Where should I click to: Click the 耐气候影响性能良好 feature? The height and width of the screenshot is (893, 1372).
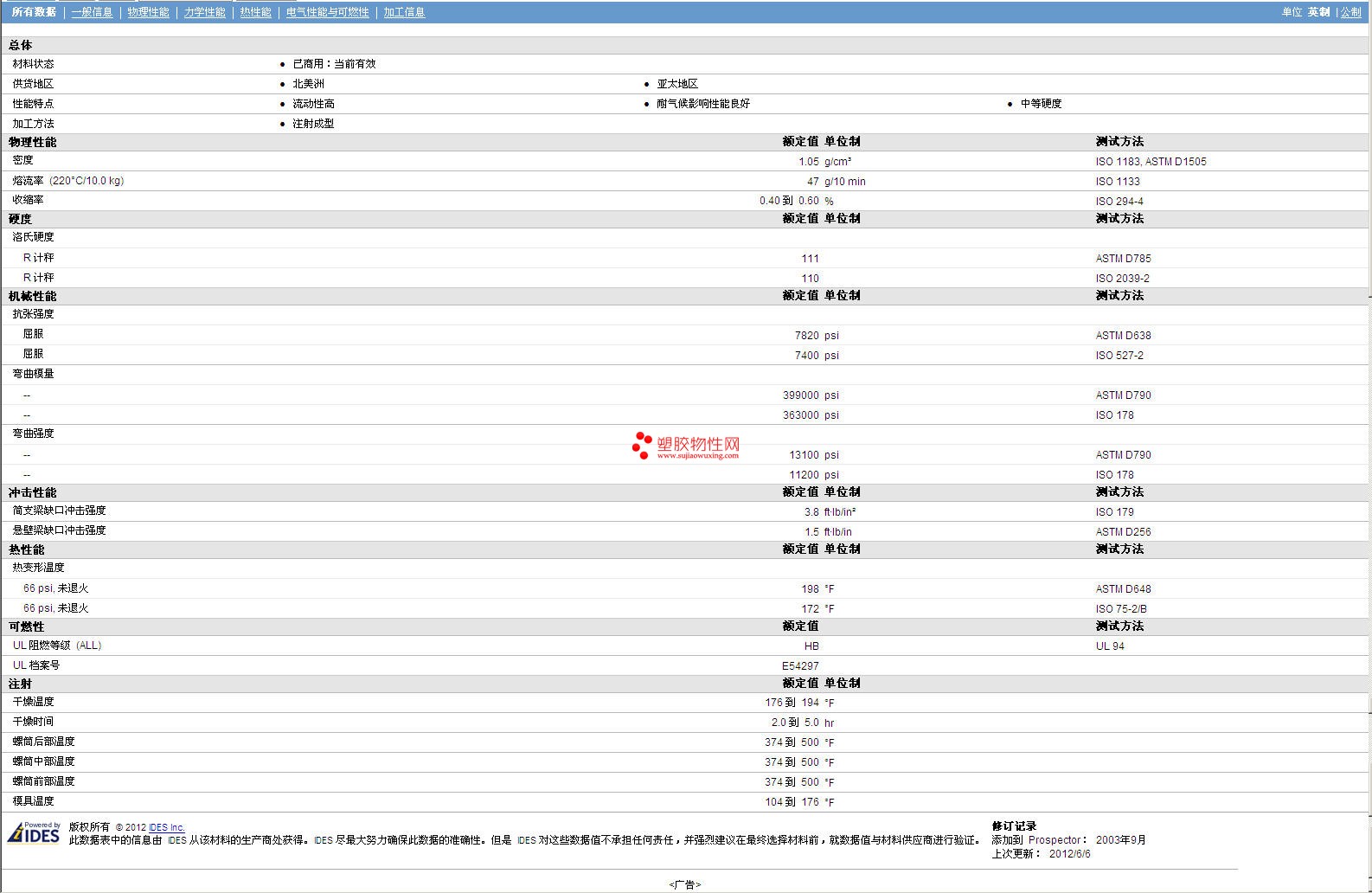point(703,104)
